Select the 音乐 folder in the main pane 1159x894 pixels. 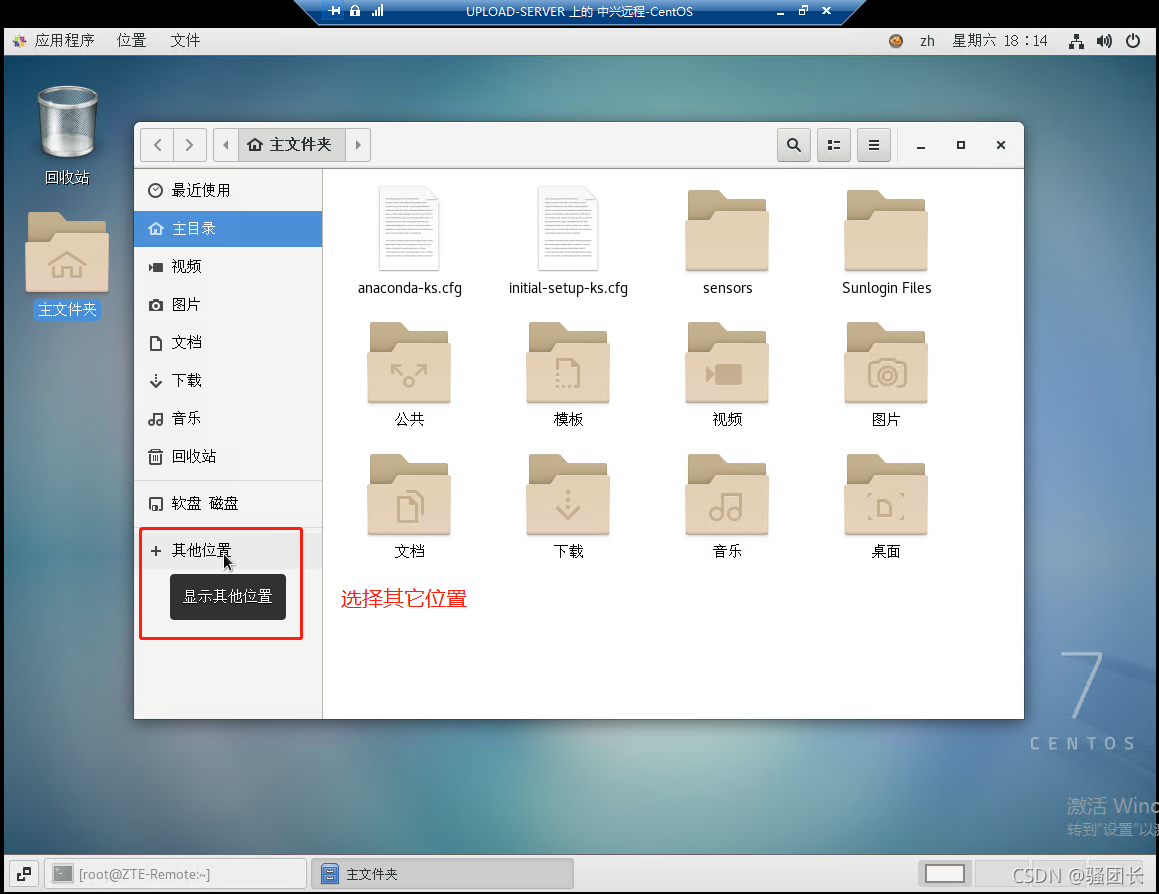[x=727, y=494]
